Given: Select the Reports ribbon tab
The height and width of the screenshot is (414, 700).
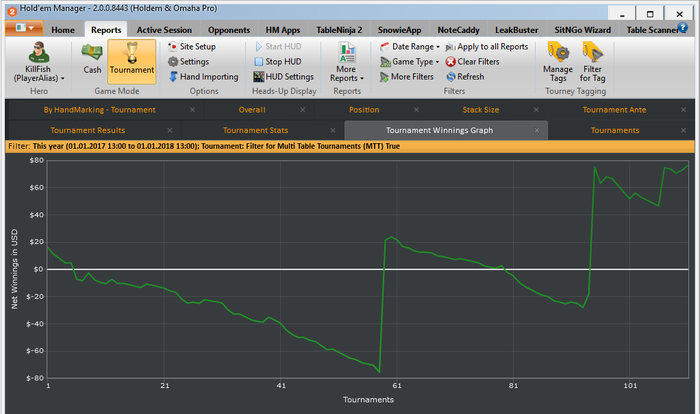Looking at the screenshot, I should pos(106,30).
